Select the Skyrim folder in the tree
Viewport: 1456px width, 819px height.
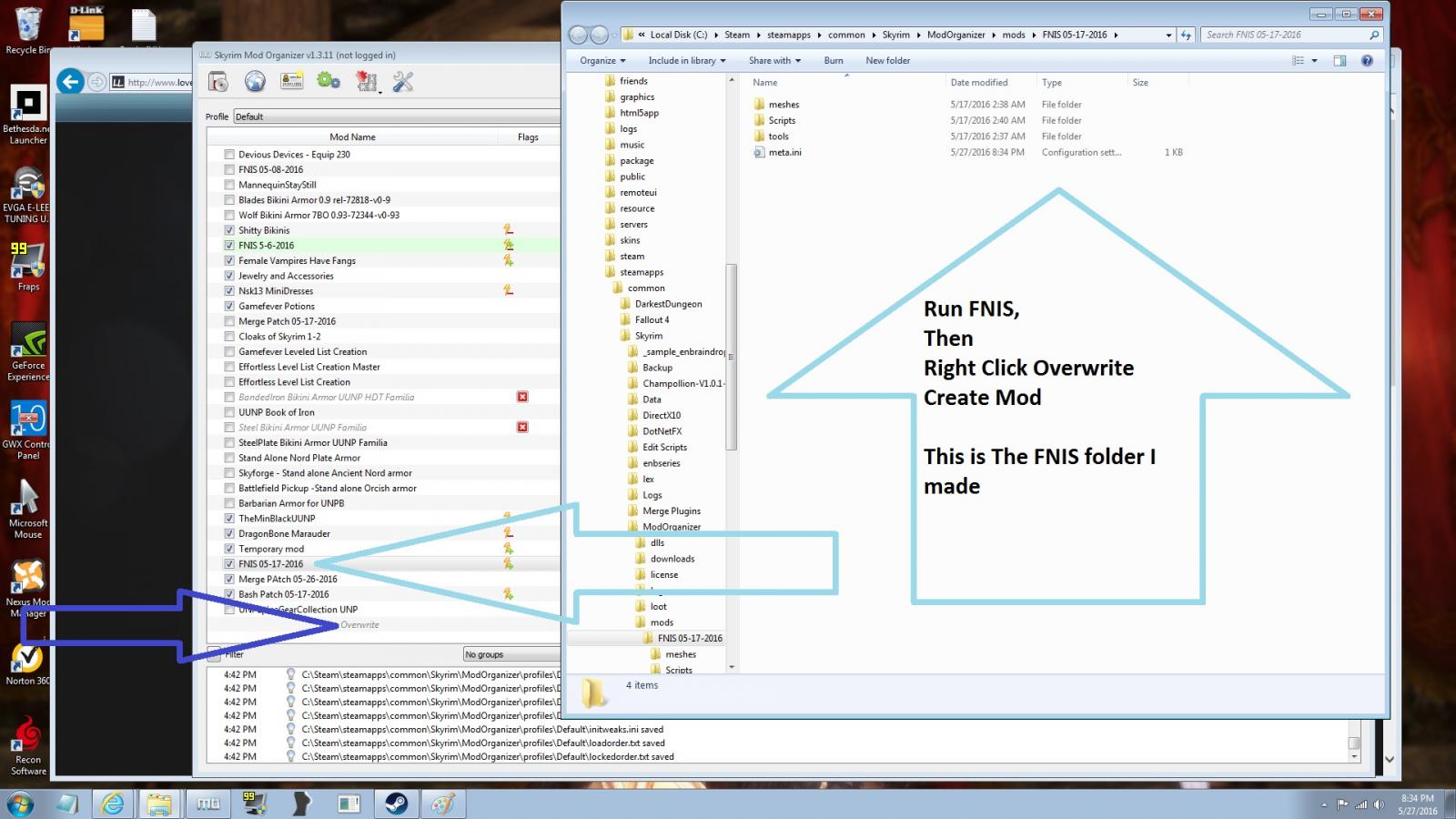tap(649, 336)
